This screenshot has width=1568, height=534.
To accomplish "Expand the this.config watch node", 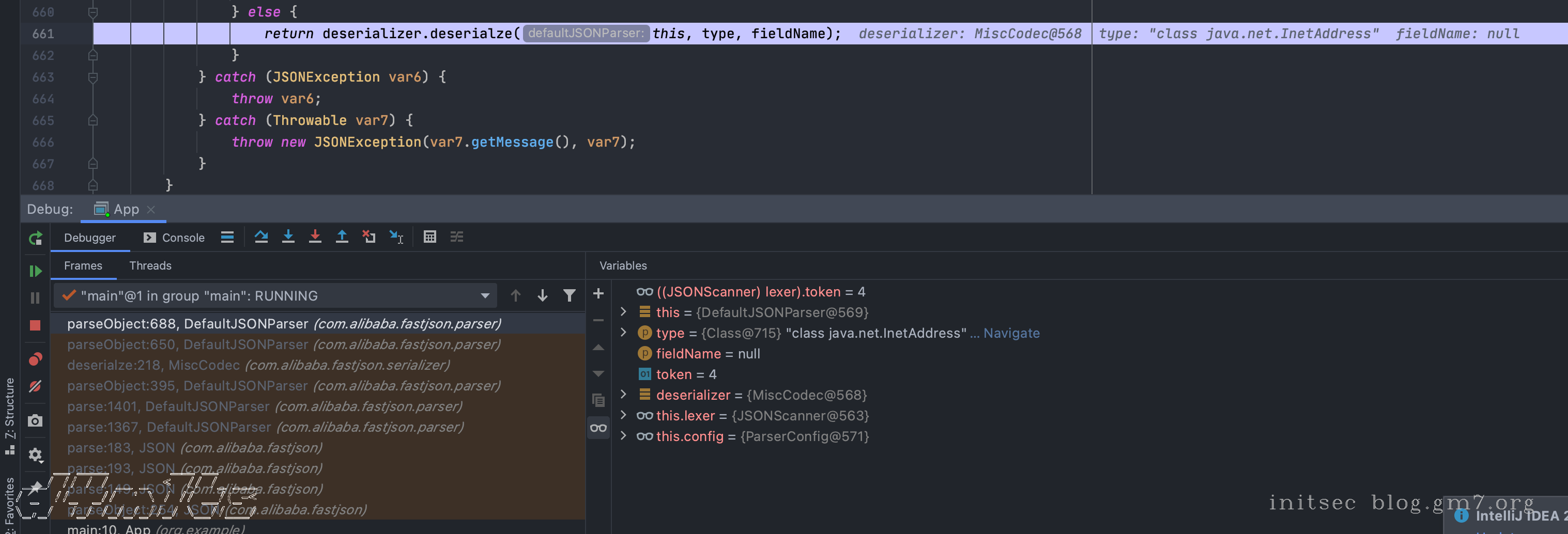I will click(623, 436).
